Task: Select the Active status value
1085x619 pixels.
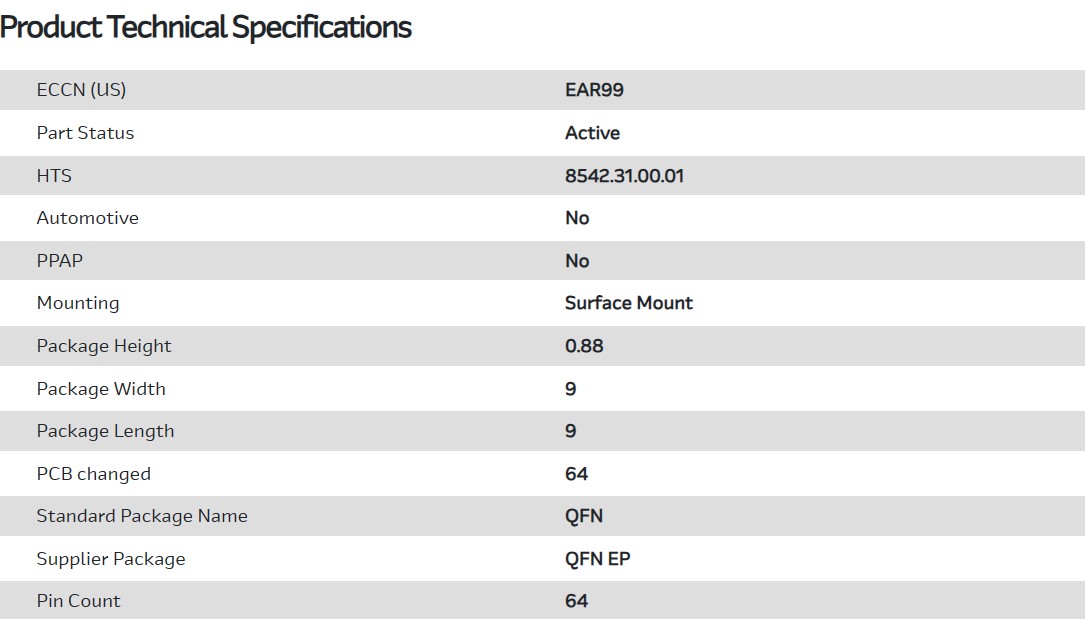Action: (x=592, y=133)
